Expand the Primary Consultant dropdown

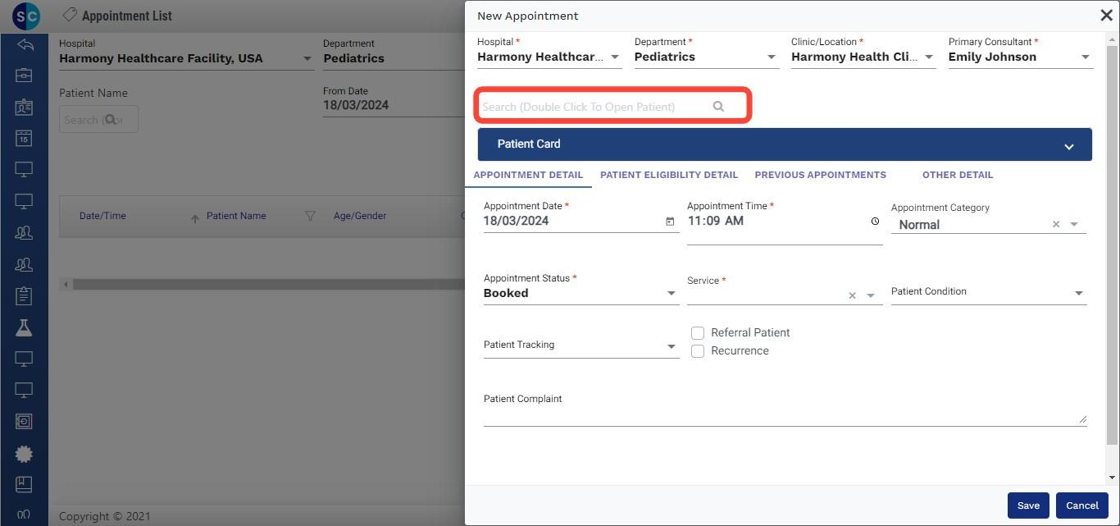tap(1086, 58)
